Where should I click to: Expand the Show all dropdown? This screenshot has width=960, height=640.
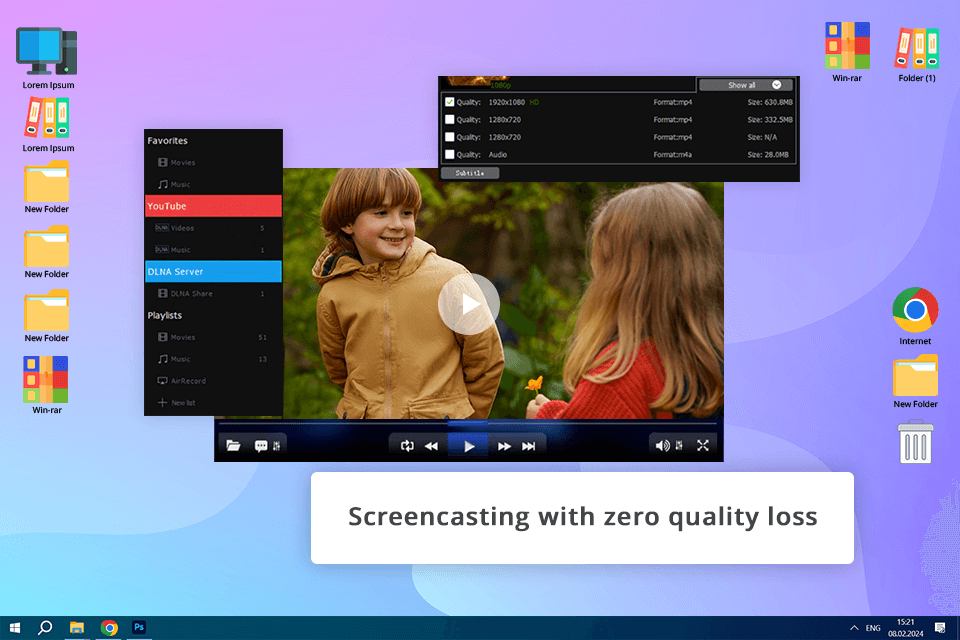click(746, 85)
